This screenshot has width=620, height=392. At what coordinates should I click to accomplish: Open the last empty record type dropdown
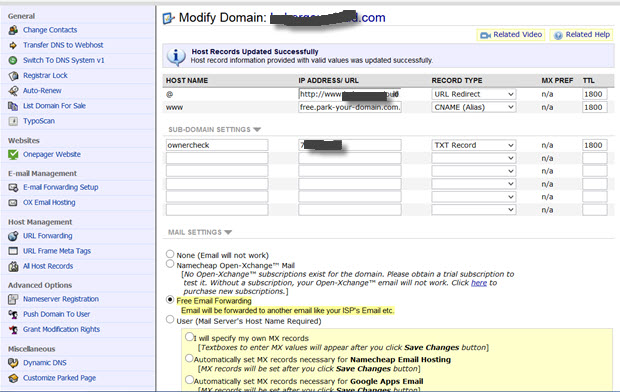[474, 210]
